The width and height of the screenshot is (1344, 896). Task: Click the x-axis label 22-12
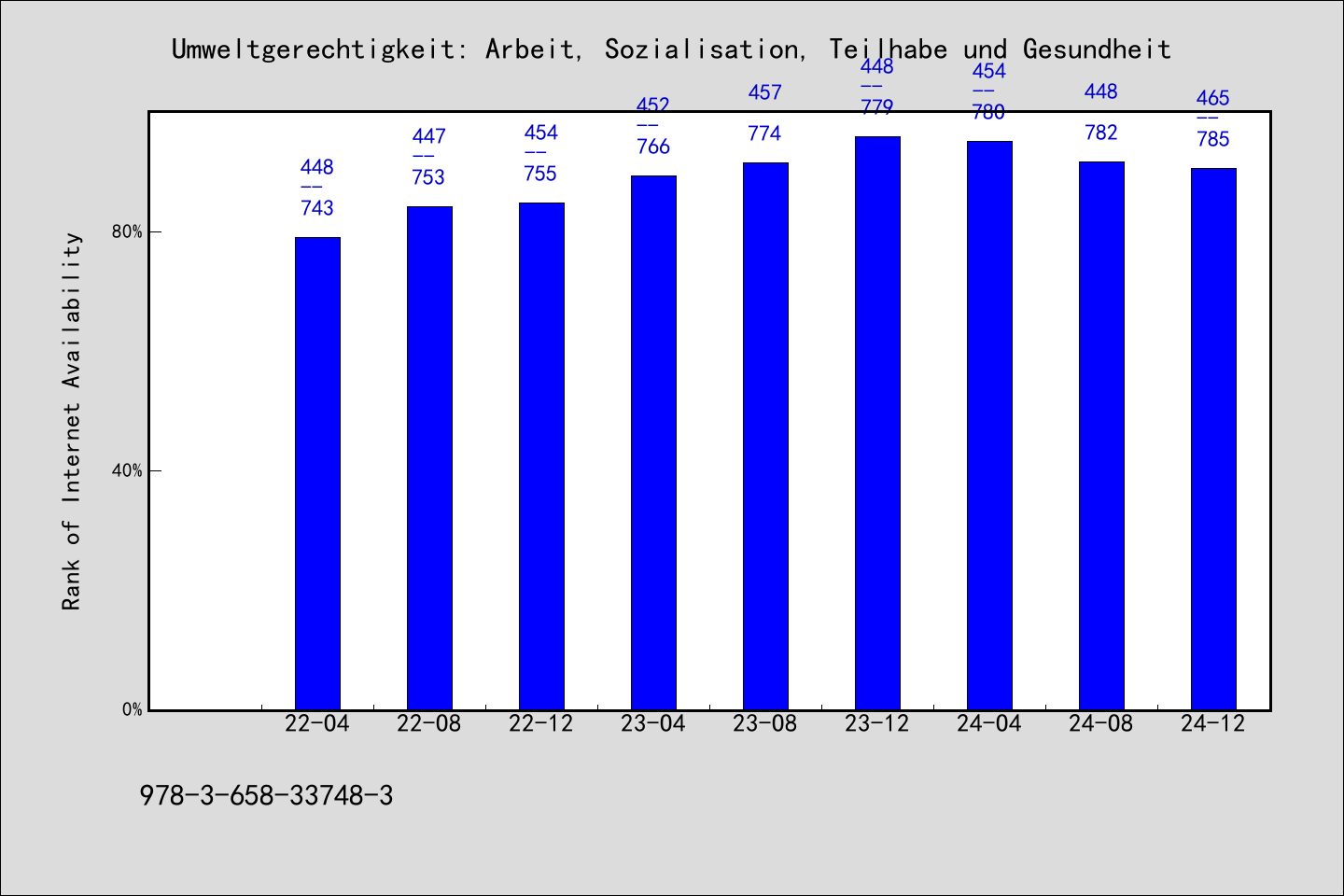[541, 723]
